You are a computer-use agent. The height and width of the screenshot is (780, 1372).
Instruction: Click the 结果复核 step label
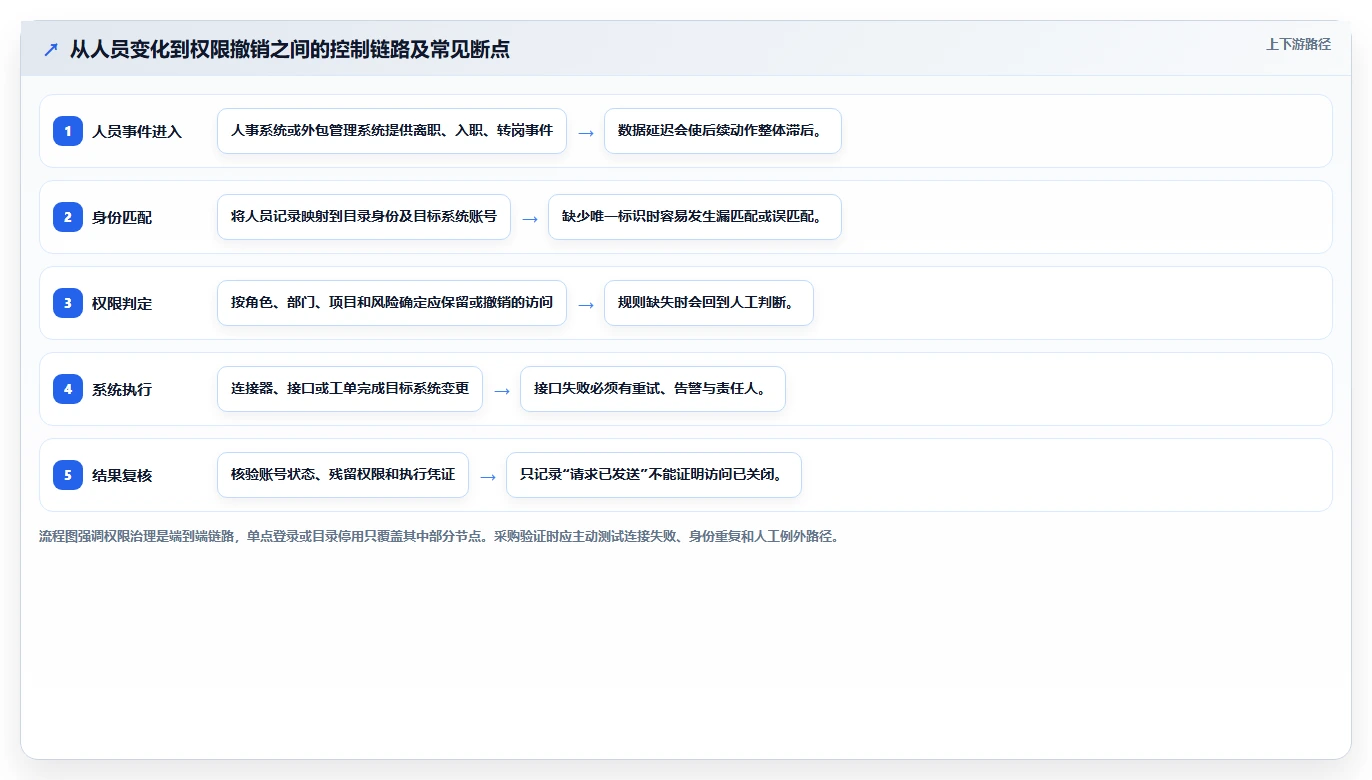point(122,475)
